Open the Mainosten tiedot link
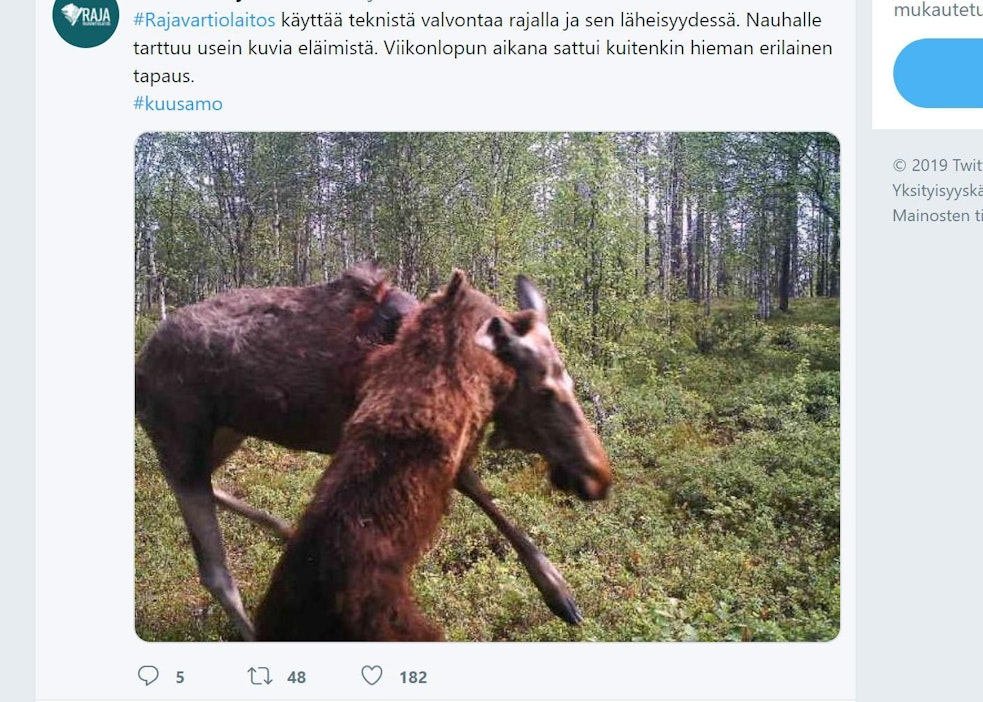983x702 pixels. click(x=936, y=213)
